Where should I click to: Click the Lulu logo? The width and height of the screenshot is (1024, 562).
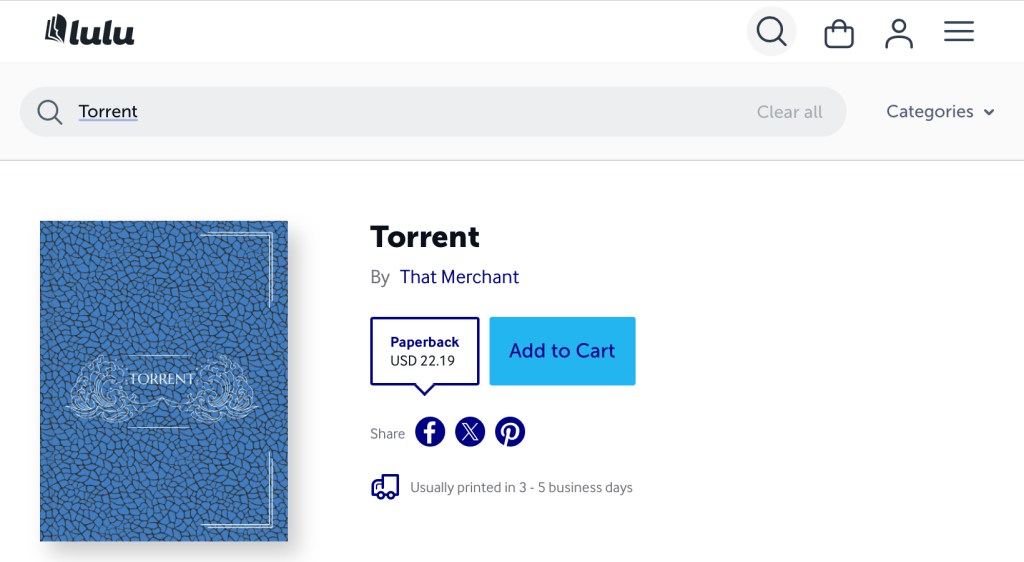click(x=89, y=31)
